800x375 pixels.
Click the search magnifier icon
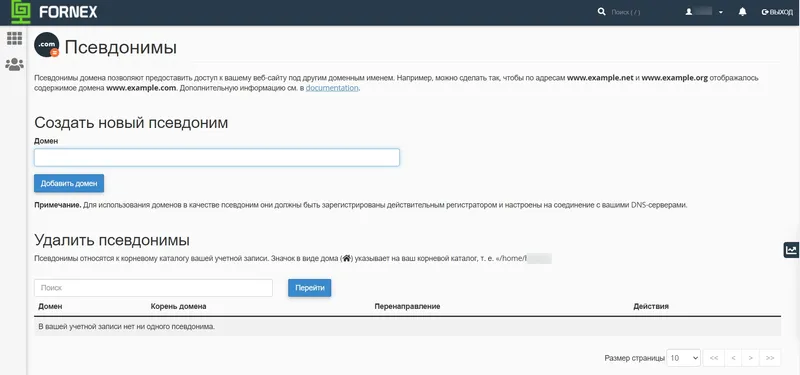(x=602, y=12)
